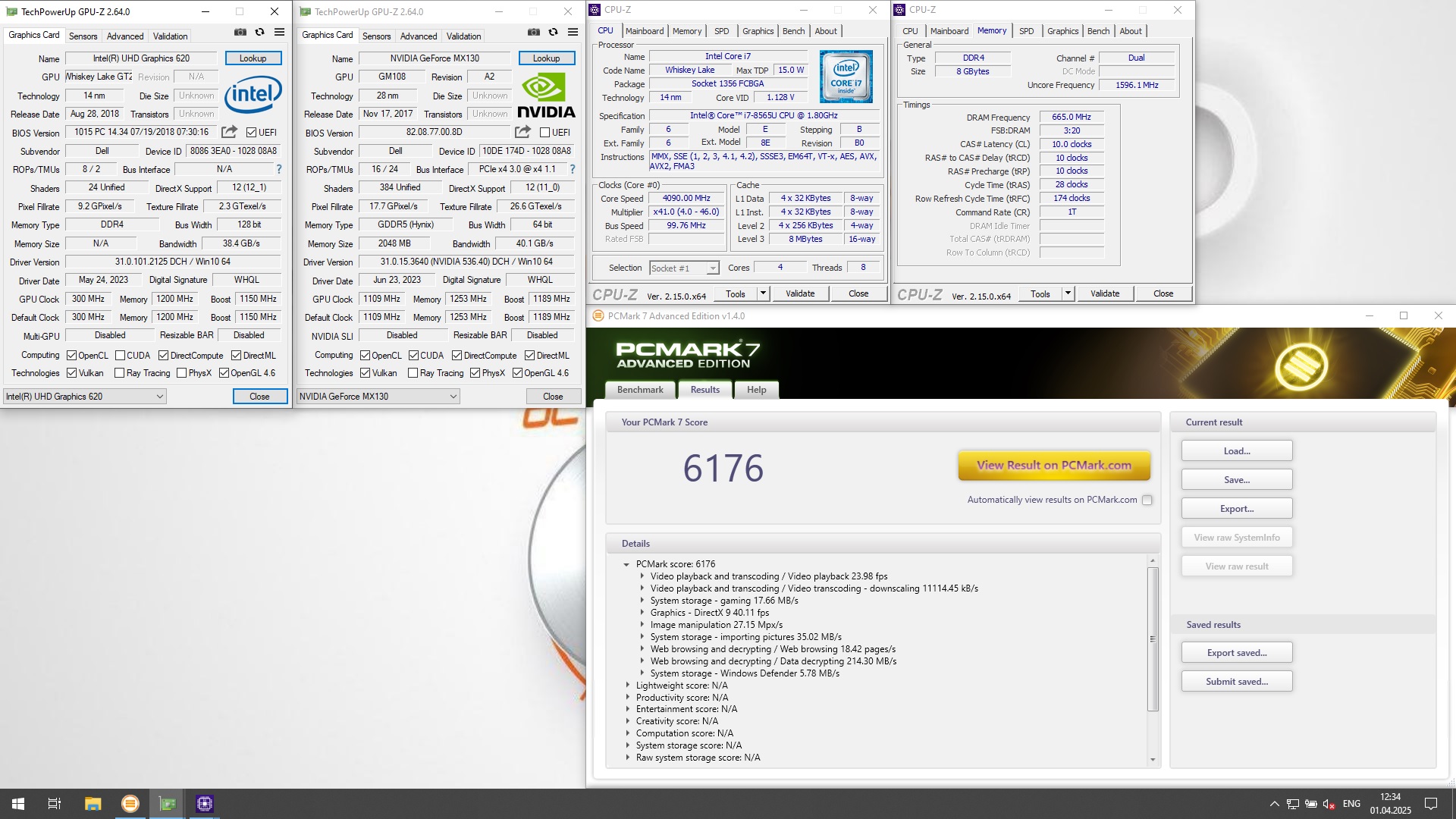Image resolution: width=1456 pixels, height=819 pixels.
Task: Share BIOS icon in NVIDIA GPU-Z window
Action: (x=522, y=132)
